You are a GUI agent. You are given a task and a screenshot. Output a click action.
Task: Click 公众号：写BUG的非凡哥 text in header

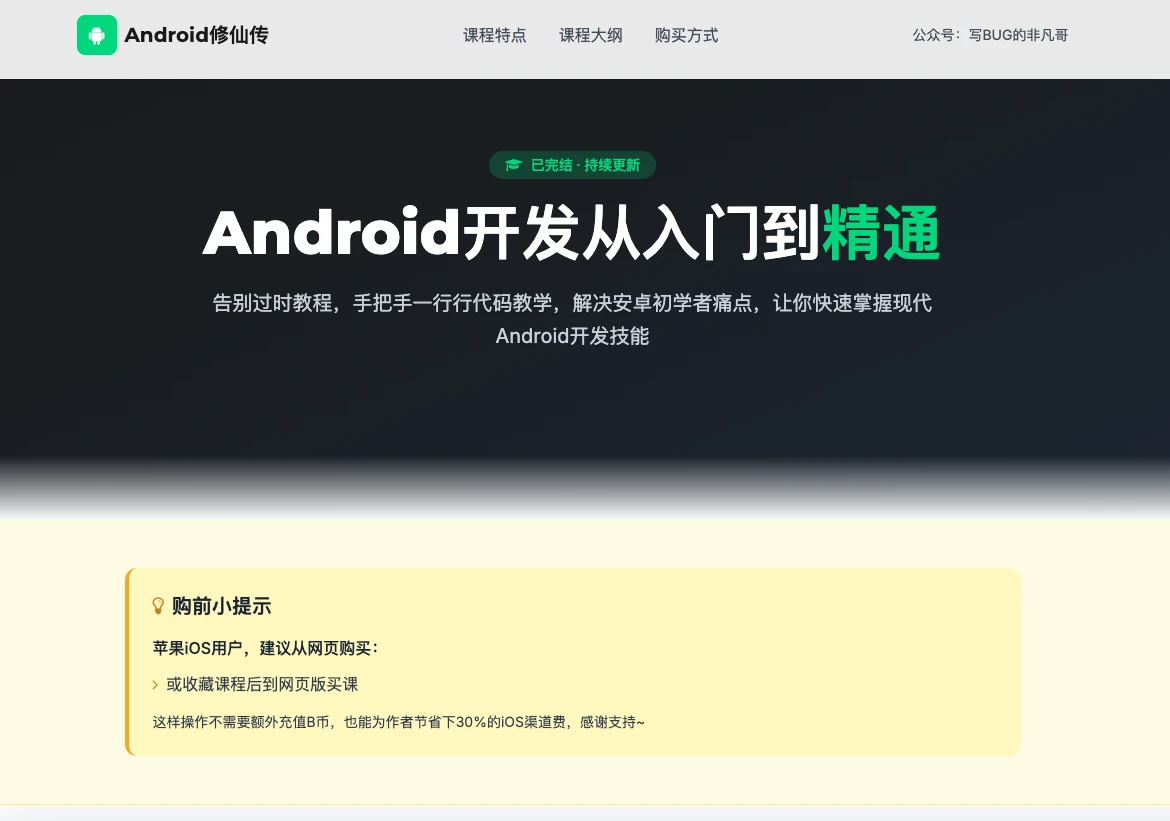tap(990, 35)
